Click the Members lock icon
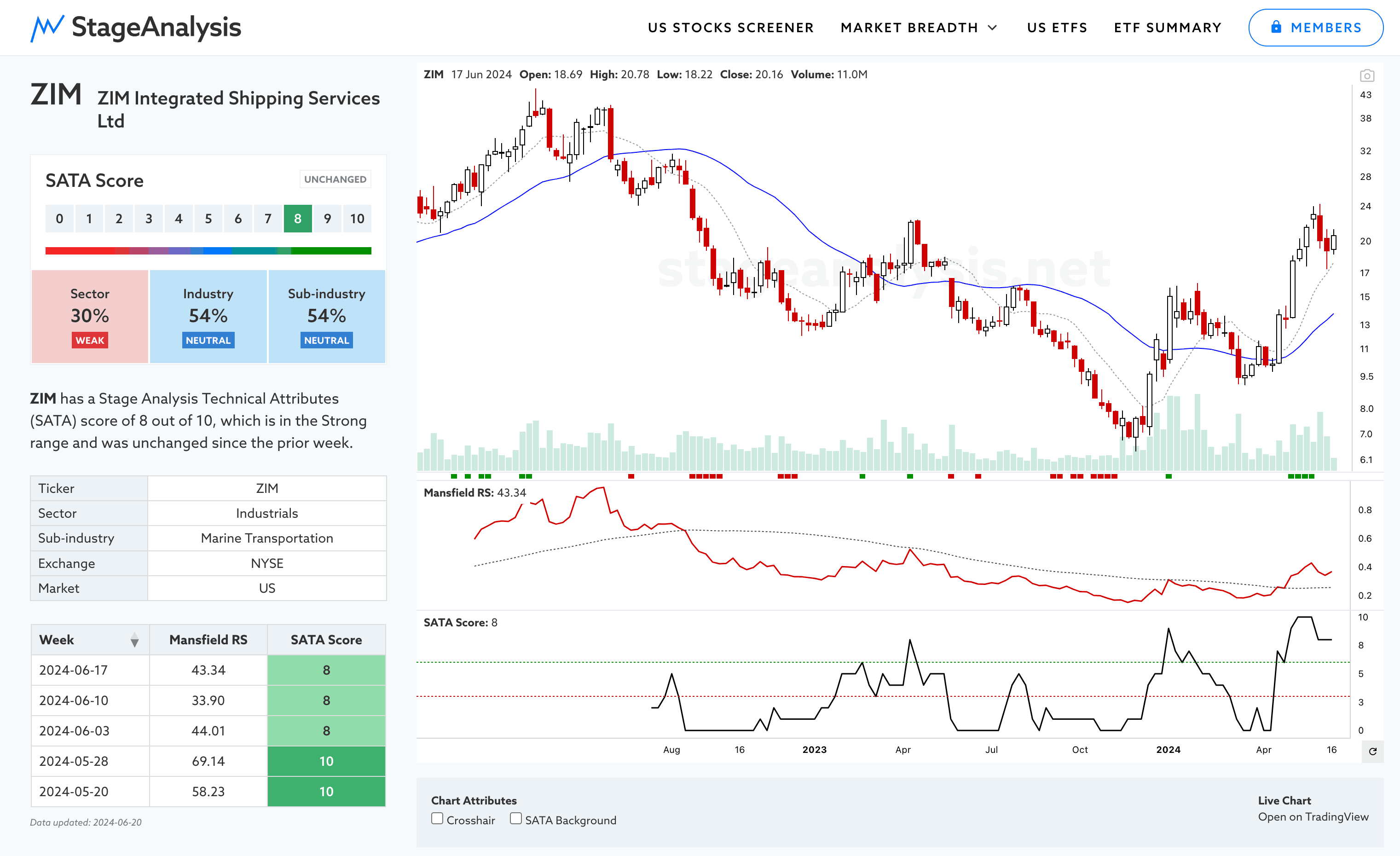1400x856 pixels. pos(1276,27)
